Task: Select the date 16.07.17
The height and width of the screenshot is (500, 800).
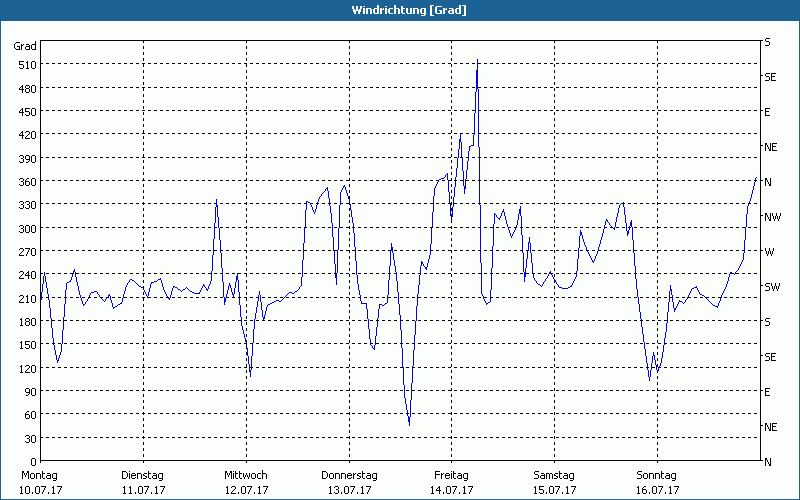Action: point(658,490)
